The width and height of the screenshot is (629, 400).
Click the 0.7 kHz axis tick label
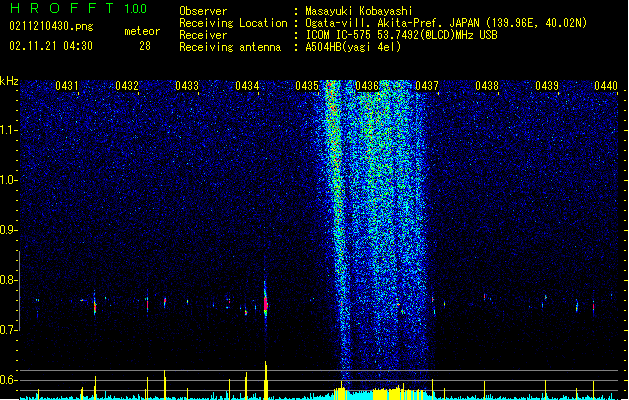point(9,330)
